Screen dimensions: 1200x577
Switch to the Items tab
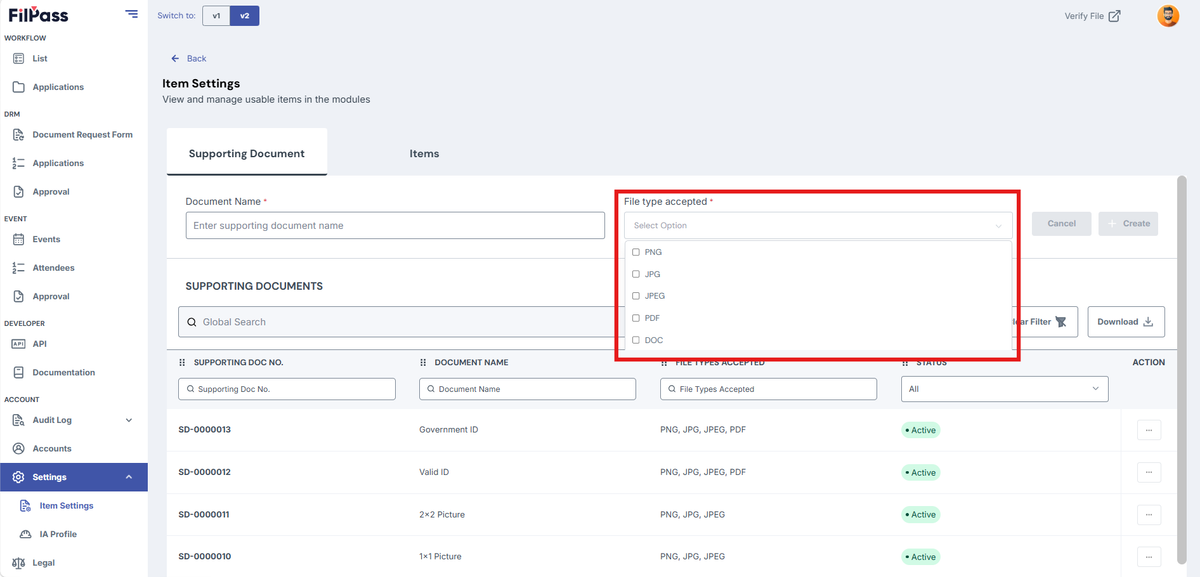click(x=424, y=154)
